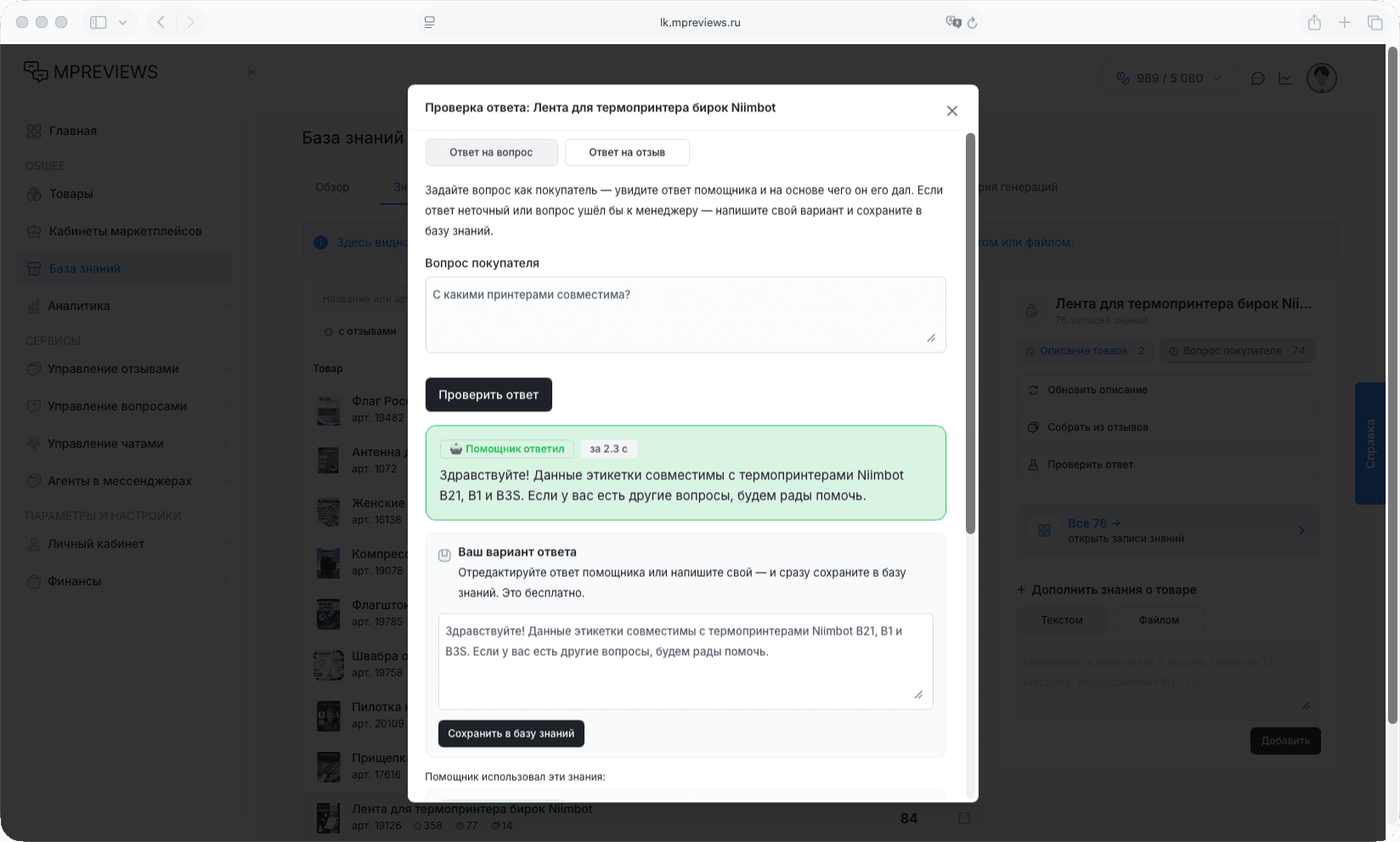This screenshot has width=1400, height=842.
Task: Focus the Ваш вариант ответа text area
Action: tap(686, 661)
